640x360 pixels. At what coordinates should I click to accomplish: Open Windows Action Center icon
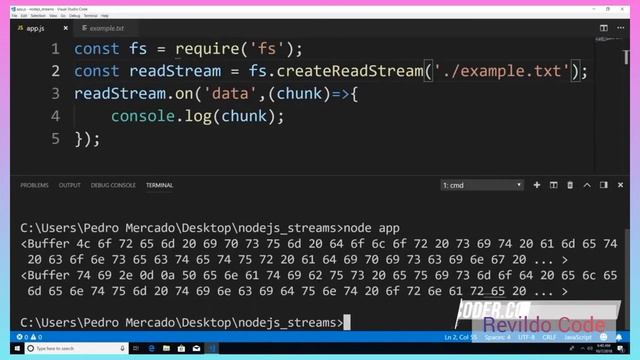(x=621, y=349)
